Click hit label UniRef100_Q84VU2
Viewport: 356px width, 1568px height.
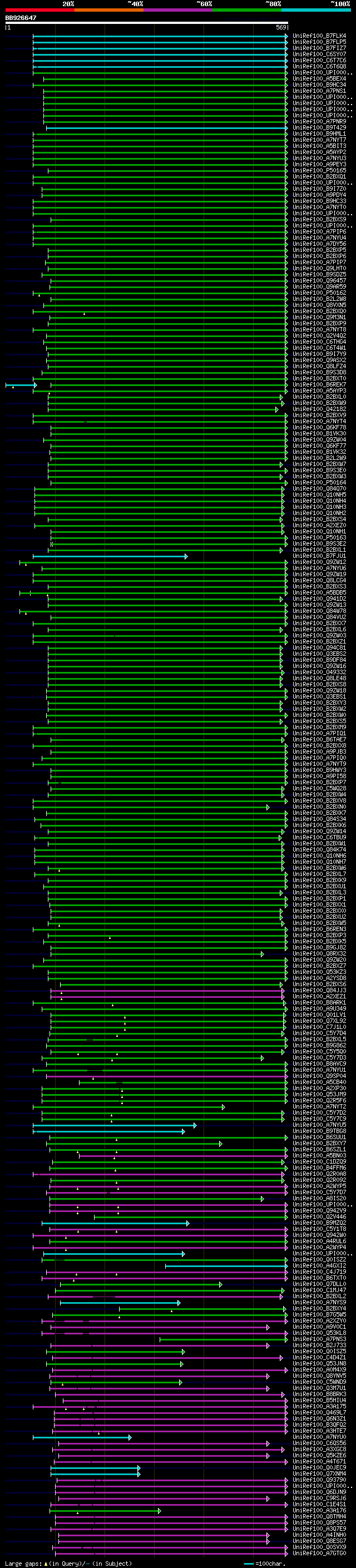click(x=319, y=617)
